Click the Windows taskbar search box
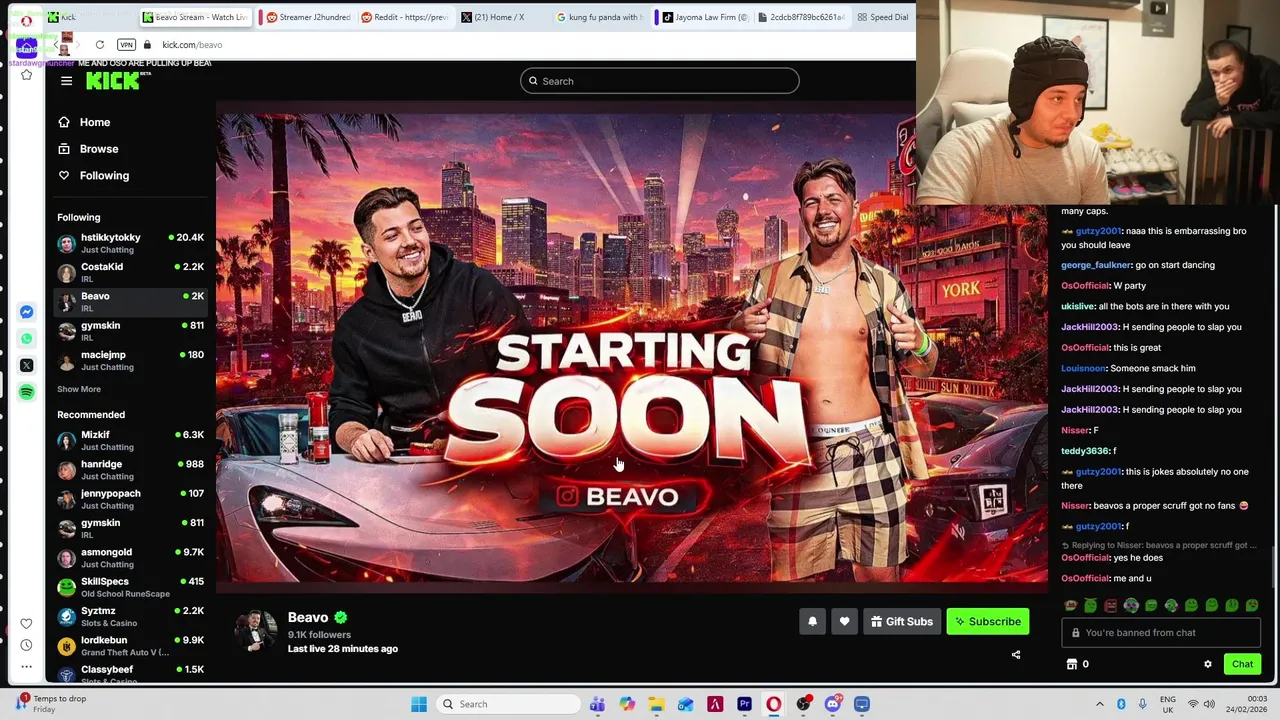 point(507,704)
